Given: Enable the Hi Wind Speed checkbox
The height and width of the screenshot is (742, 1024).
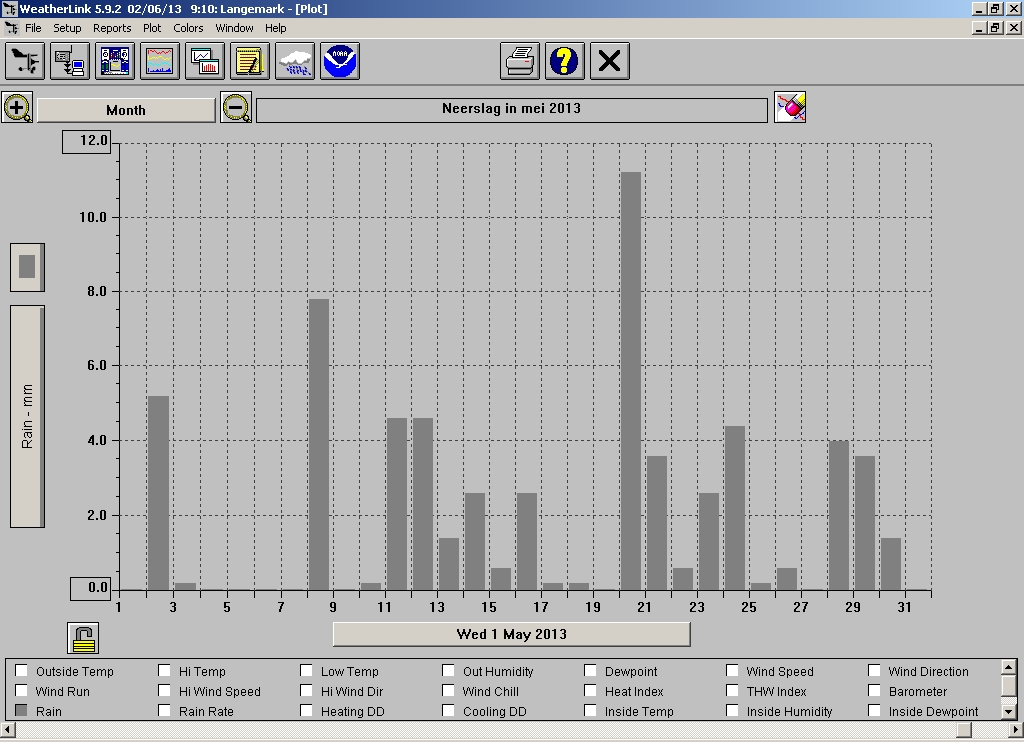Looking at the screenshot, I should click(165, 691).
